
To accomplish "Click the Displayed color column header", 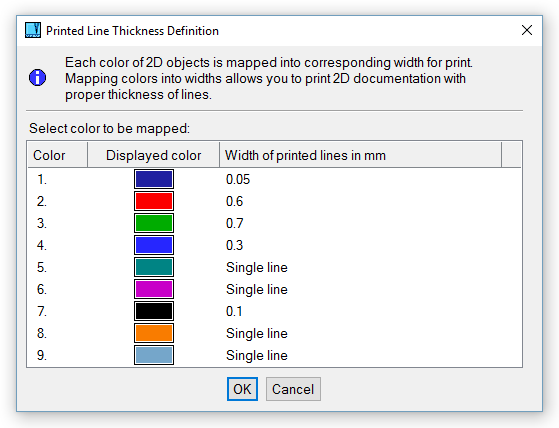I will point(154,155).
